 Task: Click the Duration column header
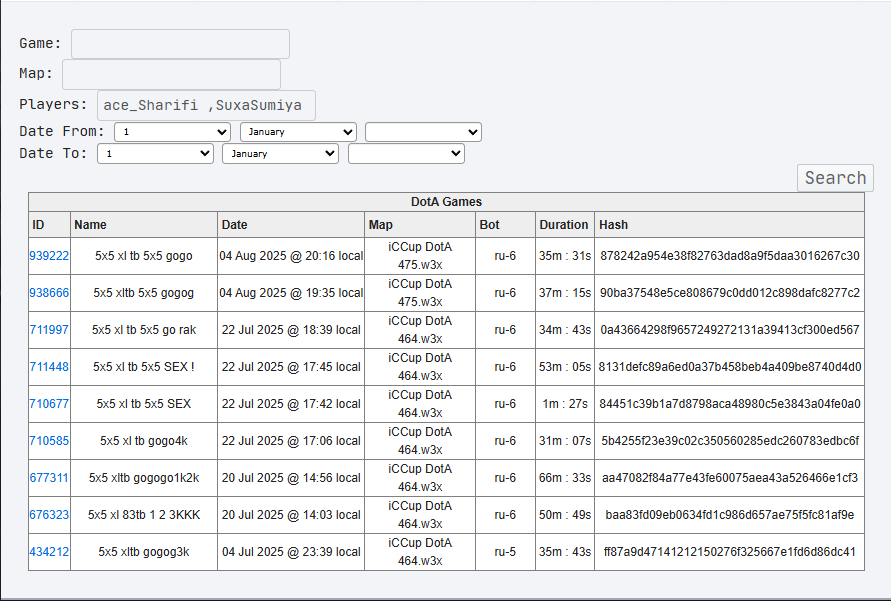coord(564,225)
